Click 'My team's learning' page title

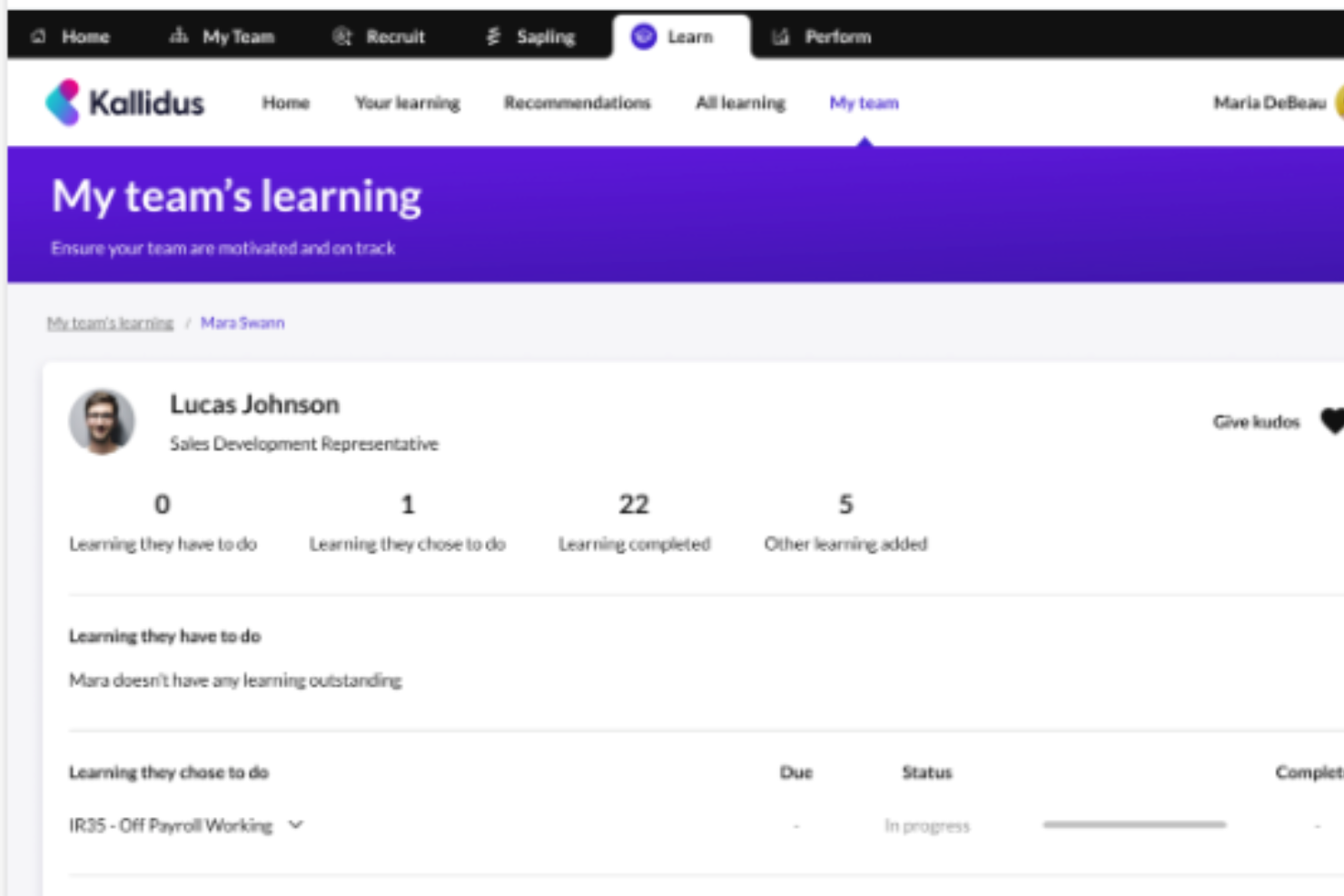pos(236,196)
